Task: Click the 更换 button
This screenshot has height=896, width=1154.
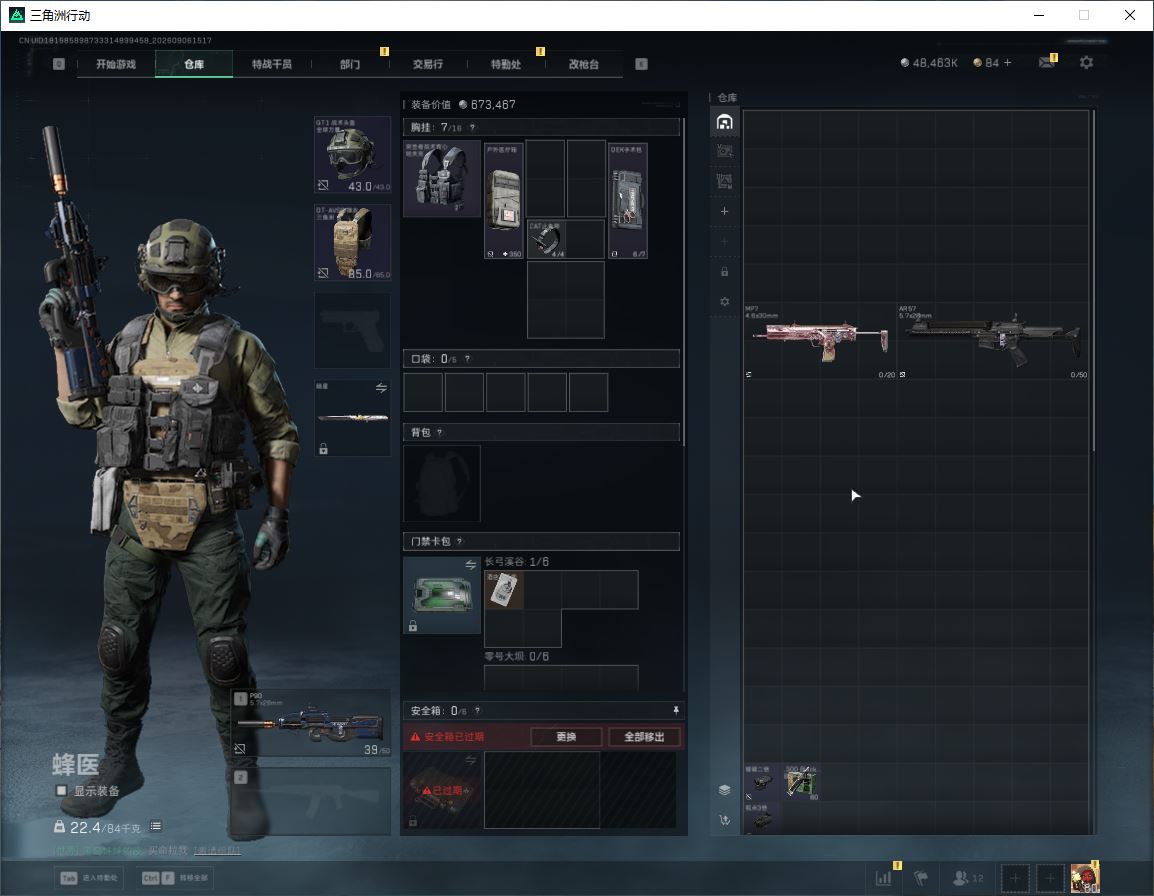Action: pos(566,737)
